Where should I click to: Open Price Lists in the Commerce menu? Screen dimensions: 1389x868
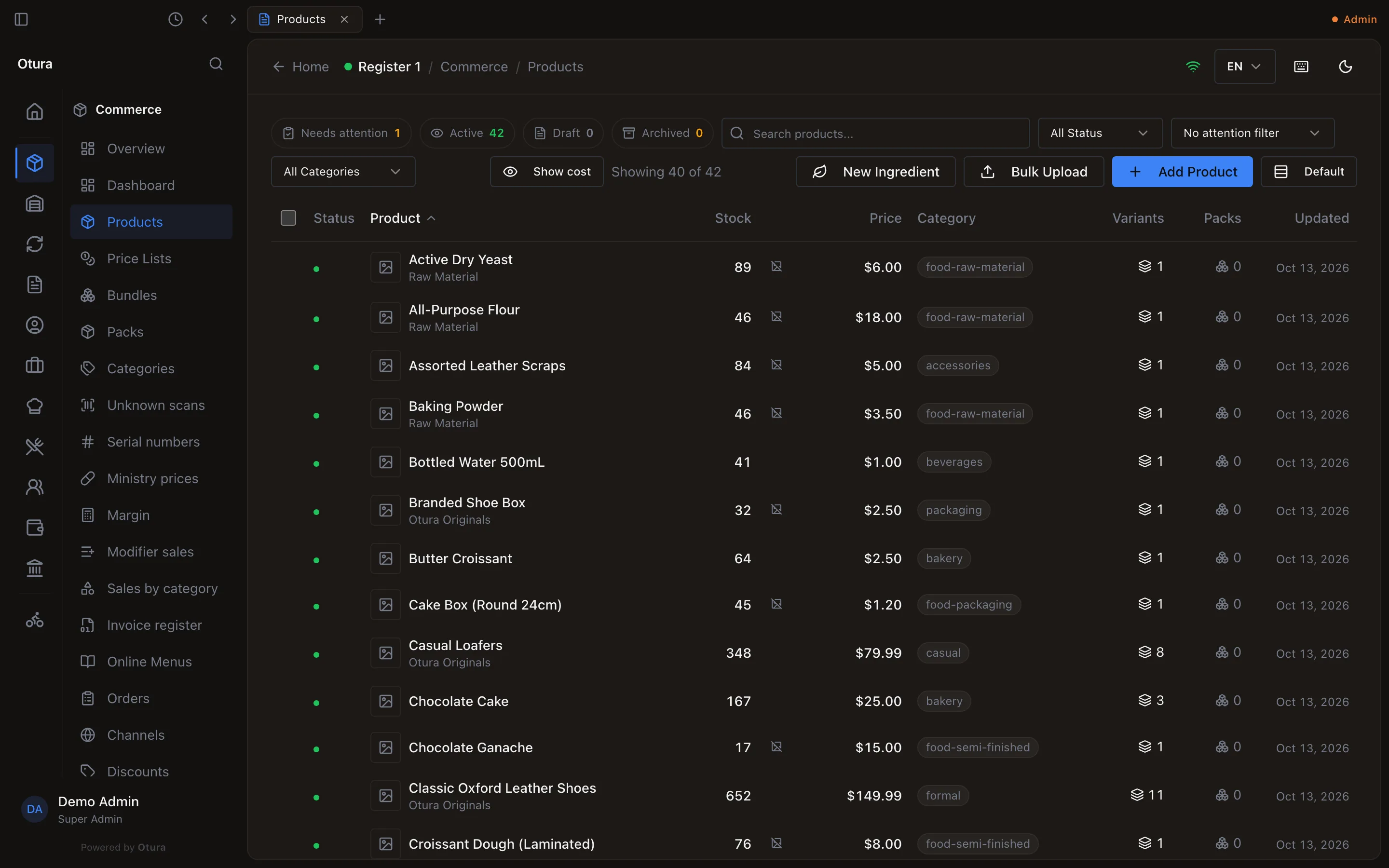151,259
